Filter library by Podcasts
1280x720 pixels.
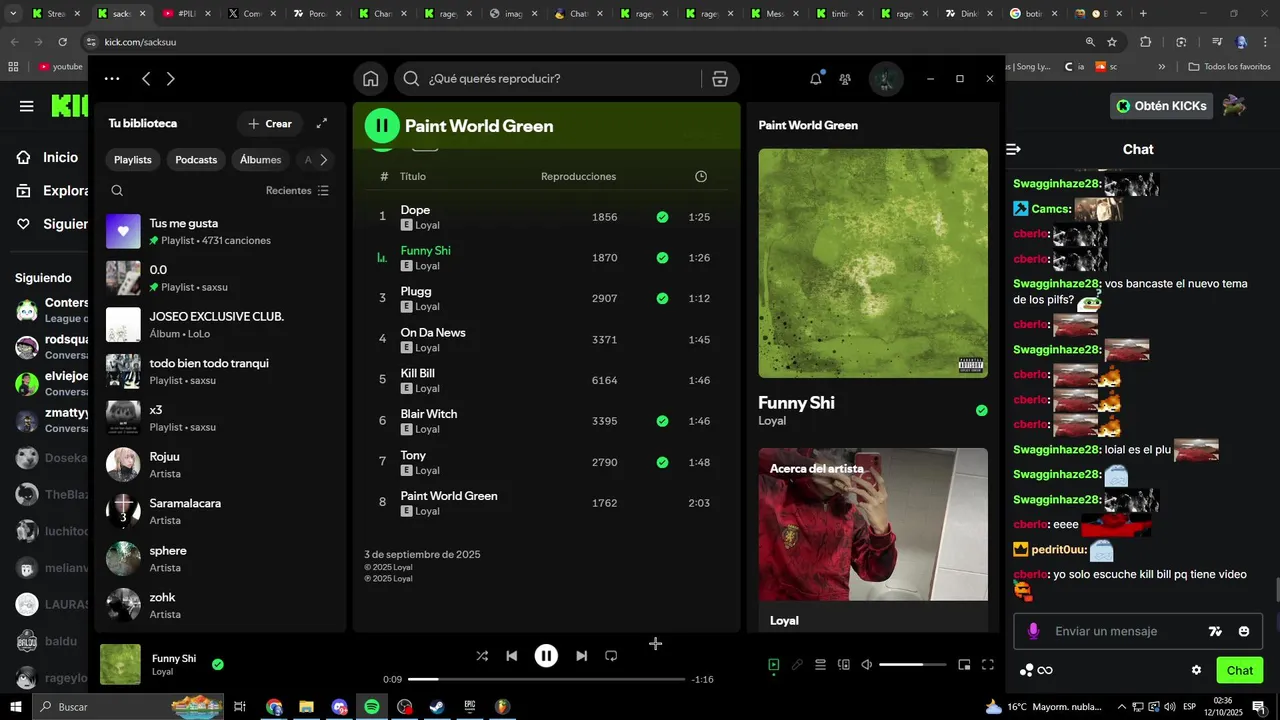(196, 160)
